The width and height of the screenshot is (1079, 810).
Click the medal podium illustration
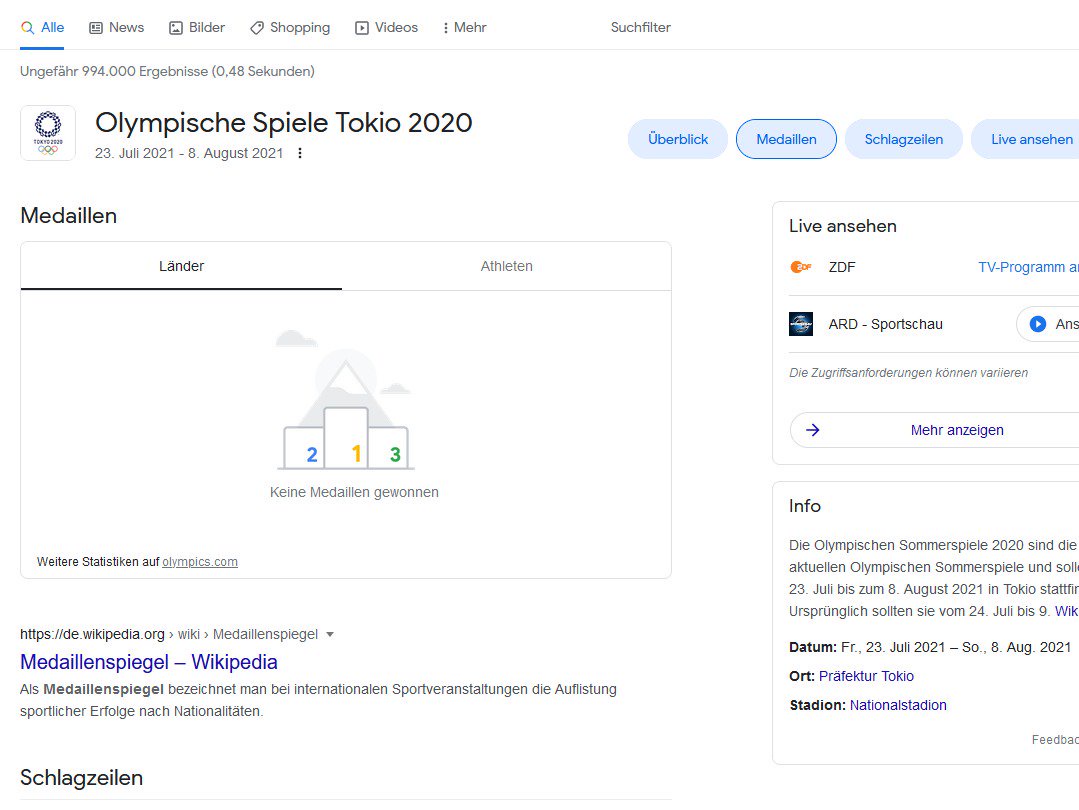(x=346, y=410)
